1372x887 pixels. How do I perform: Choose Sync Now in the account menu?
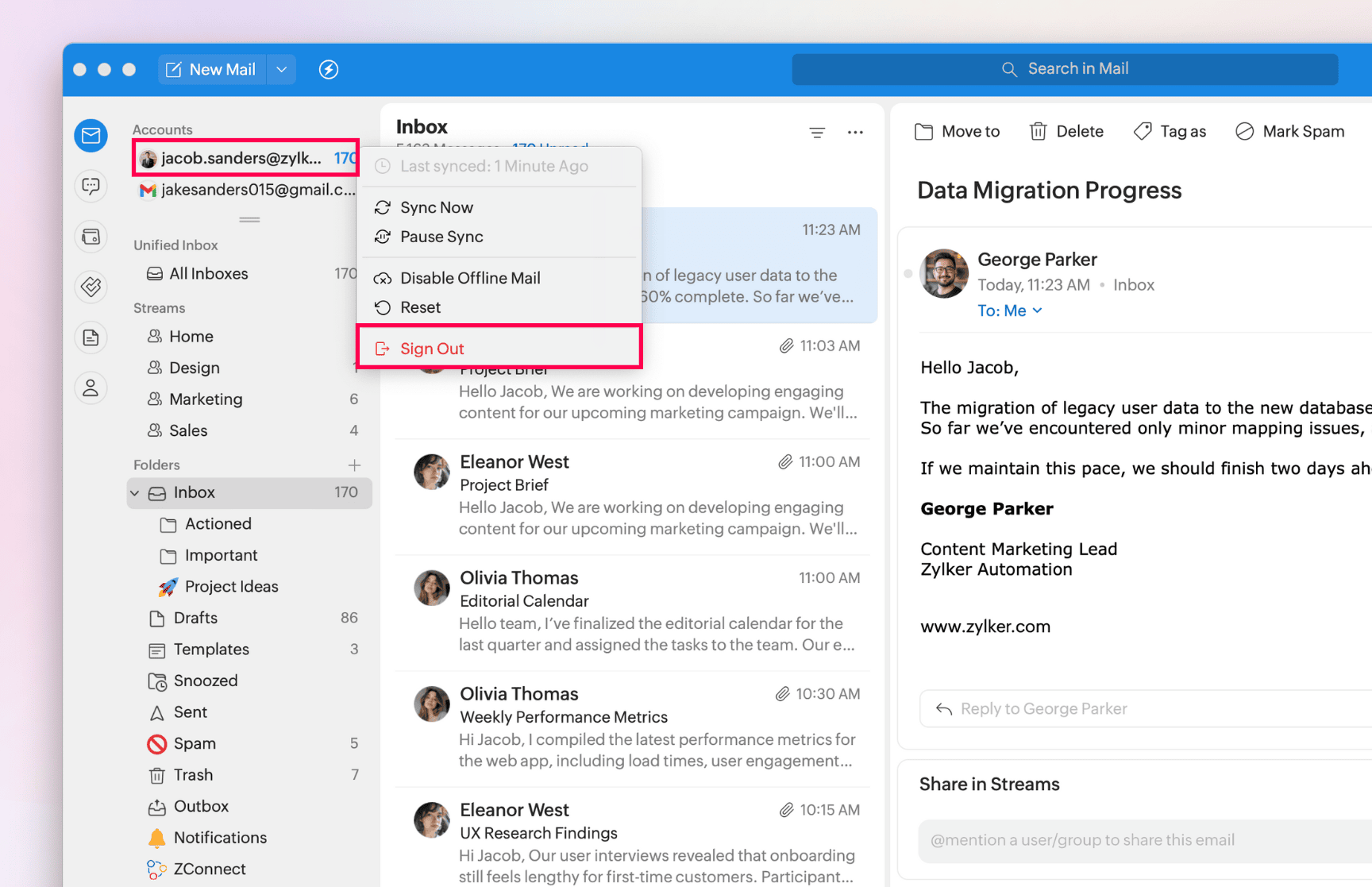(436, 207)
